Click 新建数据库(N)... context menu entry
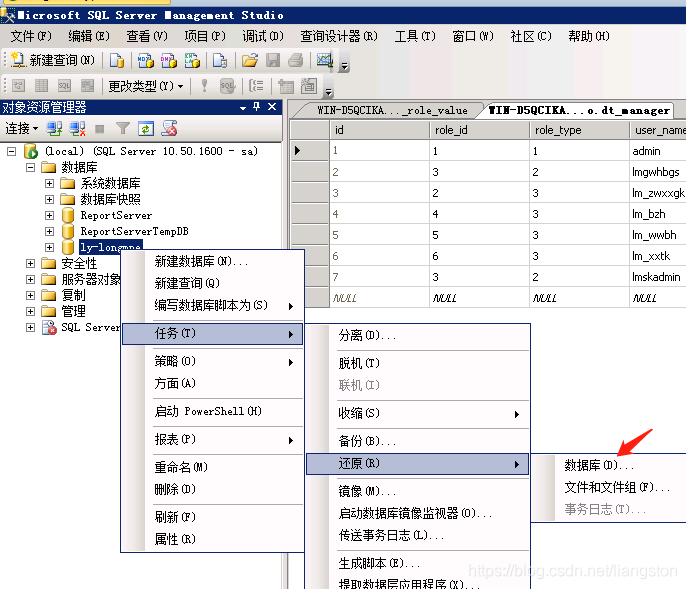 click(212, 262)
